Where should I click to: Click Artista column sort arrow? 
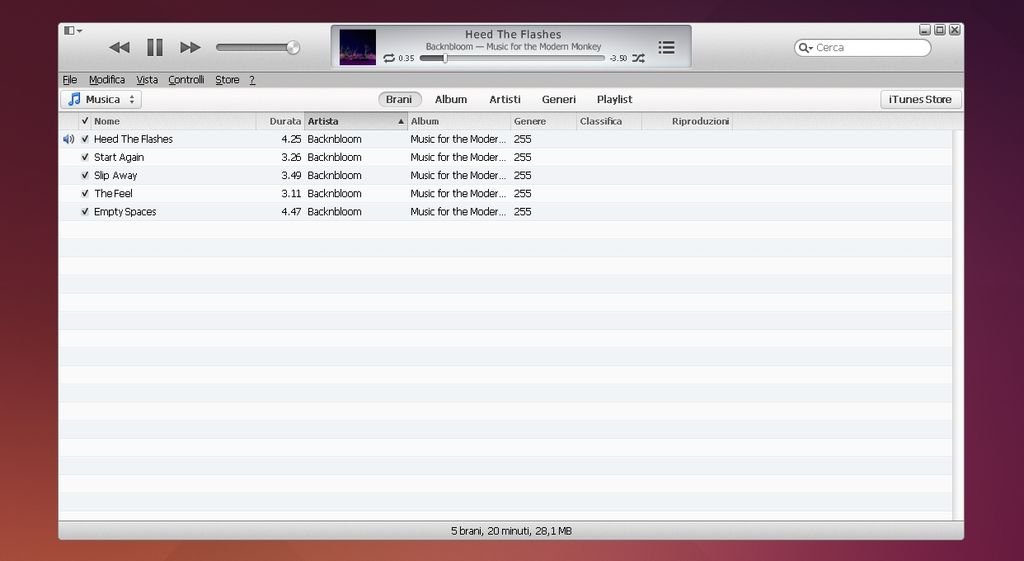[x=401, y=121]
